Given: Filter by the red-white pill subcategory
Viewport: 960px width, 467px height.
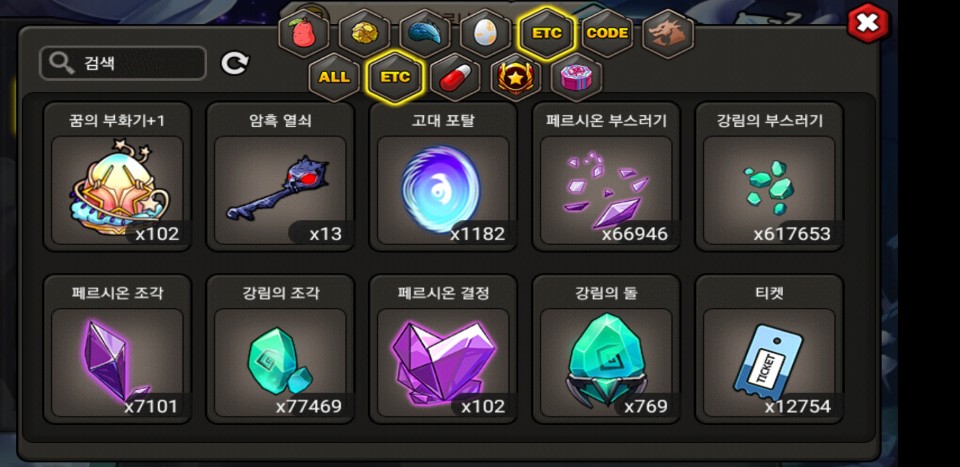Looking at the screenshot, I should click(x=455, y=78).
